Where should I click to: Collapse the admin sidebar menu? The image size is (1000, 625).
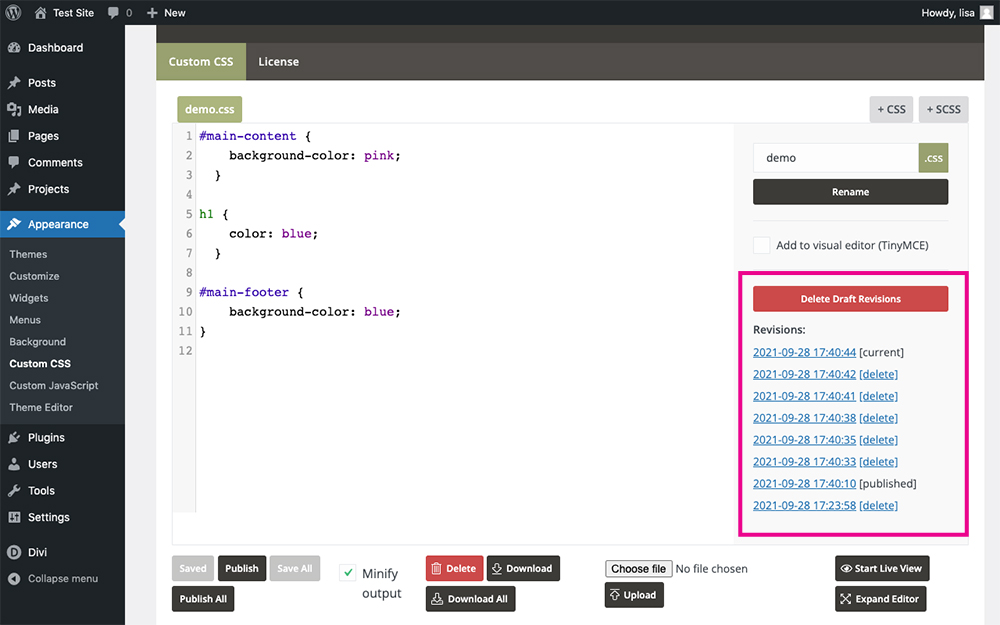click(x=62, y=579)
